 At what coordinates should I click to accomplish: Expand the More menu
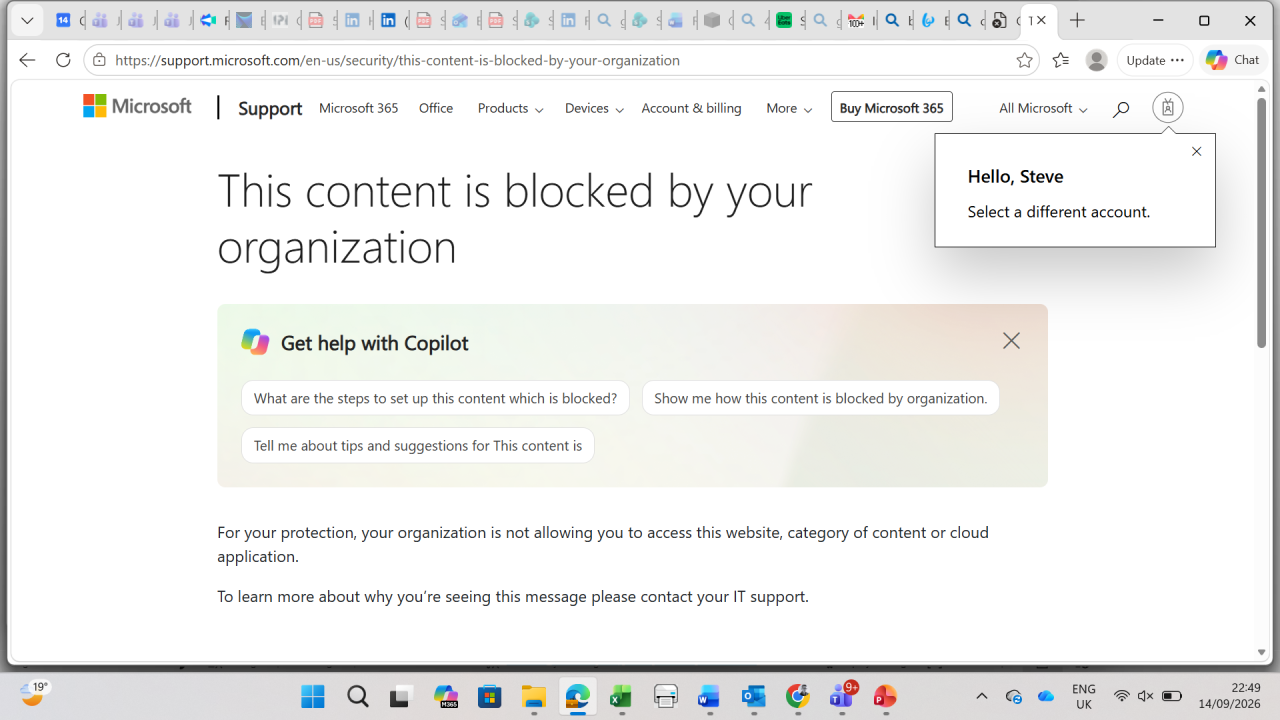789,108
